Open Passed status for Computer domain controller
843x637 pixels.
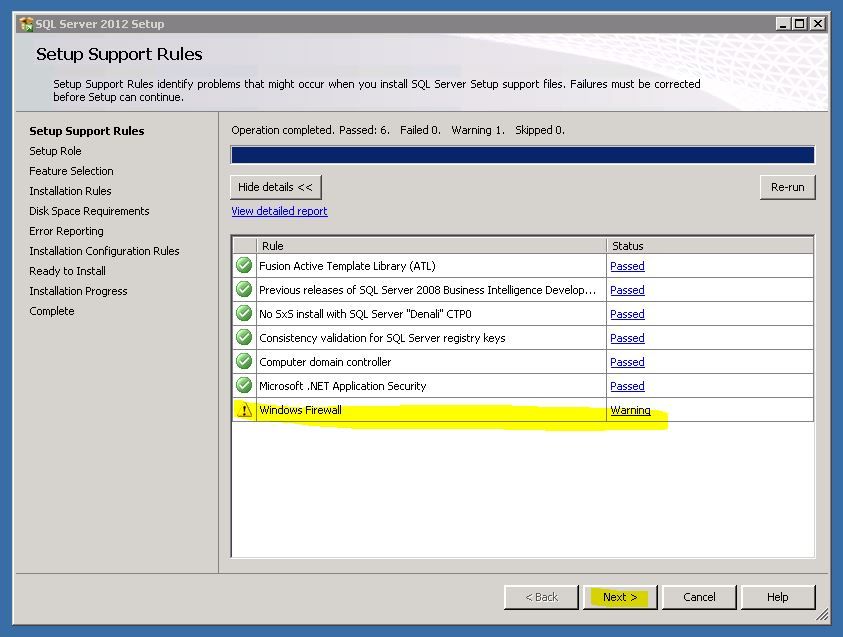(x=627, y=362)
